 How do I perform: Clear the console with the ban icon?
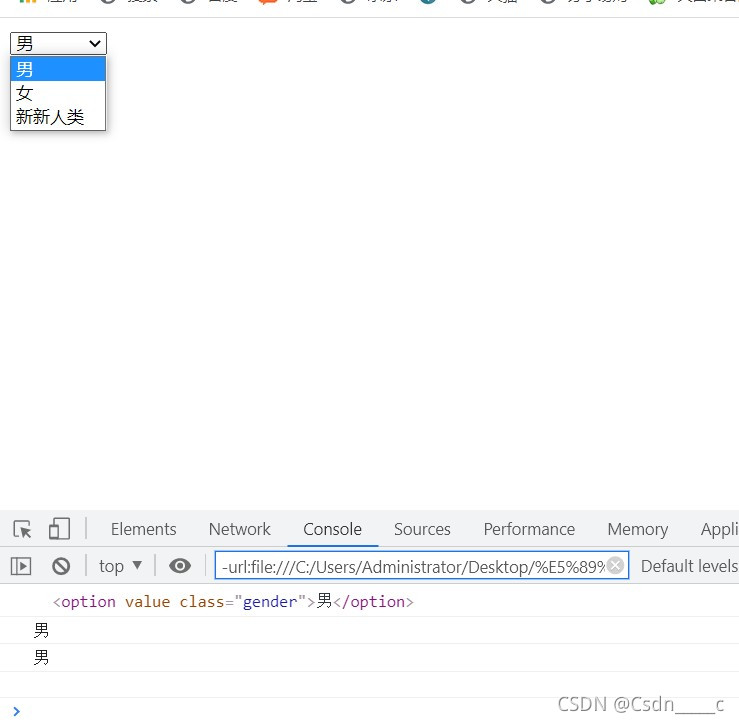61,566
